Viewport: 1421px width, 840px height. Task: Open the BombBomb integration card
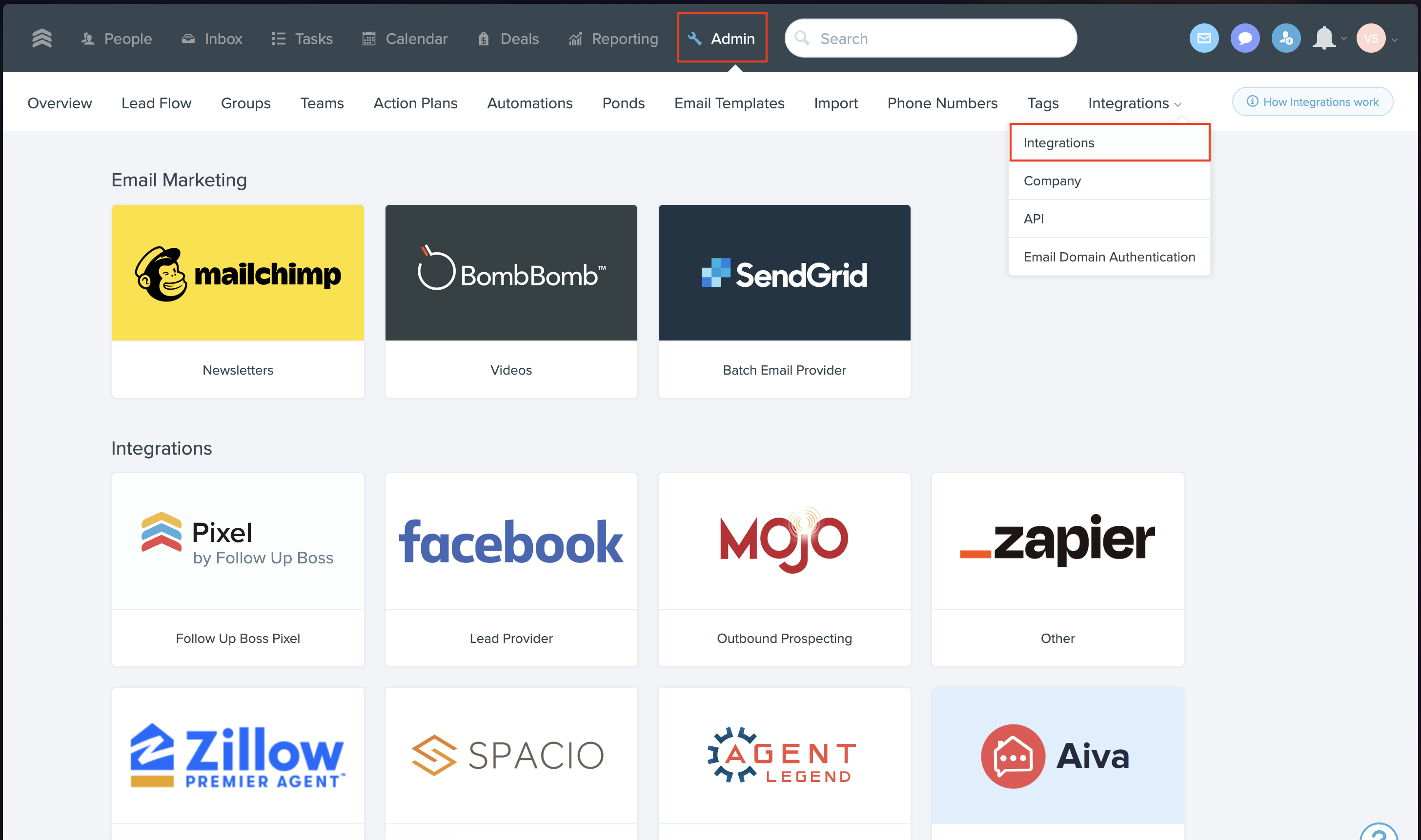click(x=511, y=301)
